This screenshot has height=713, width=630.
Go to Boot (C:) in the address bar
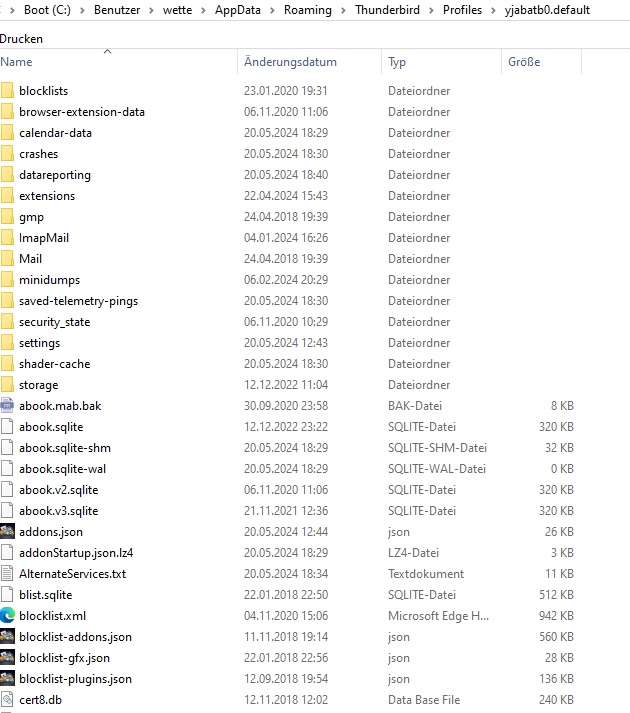click(47, 10)
